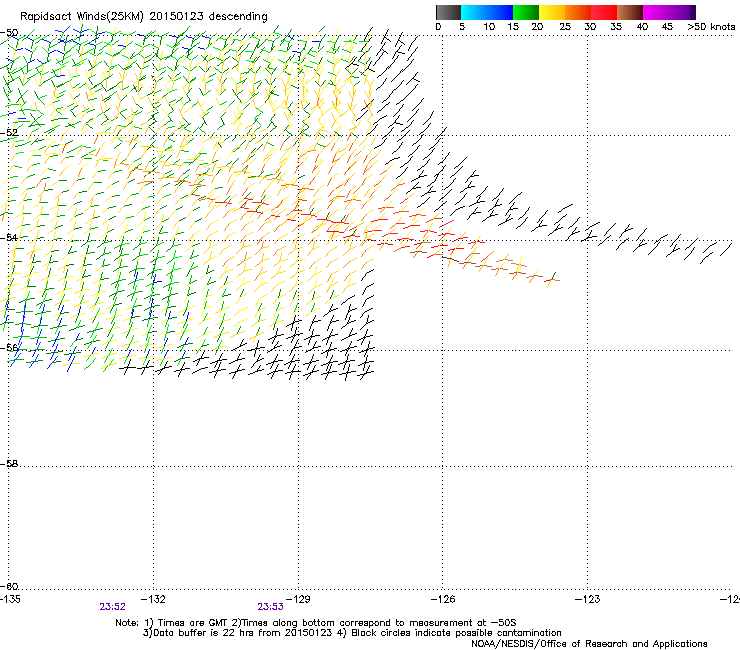Click the '-58' latitude label
The width and height of the screenshot is (740, 650).
point(9,464)
